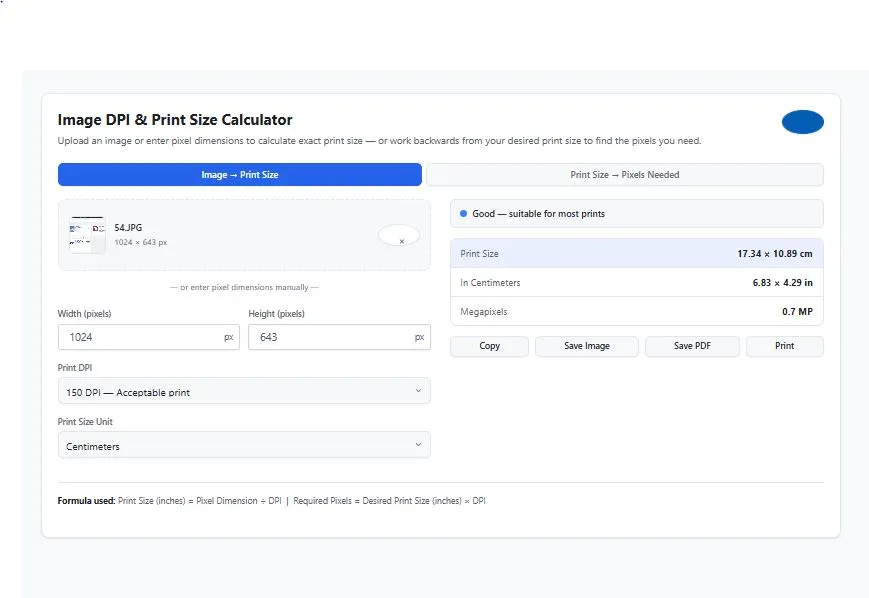Screen dimensions: 869x598
Task: Click the Megapixels row label
Action: coord(484,311)
